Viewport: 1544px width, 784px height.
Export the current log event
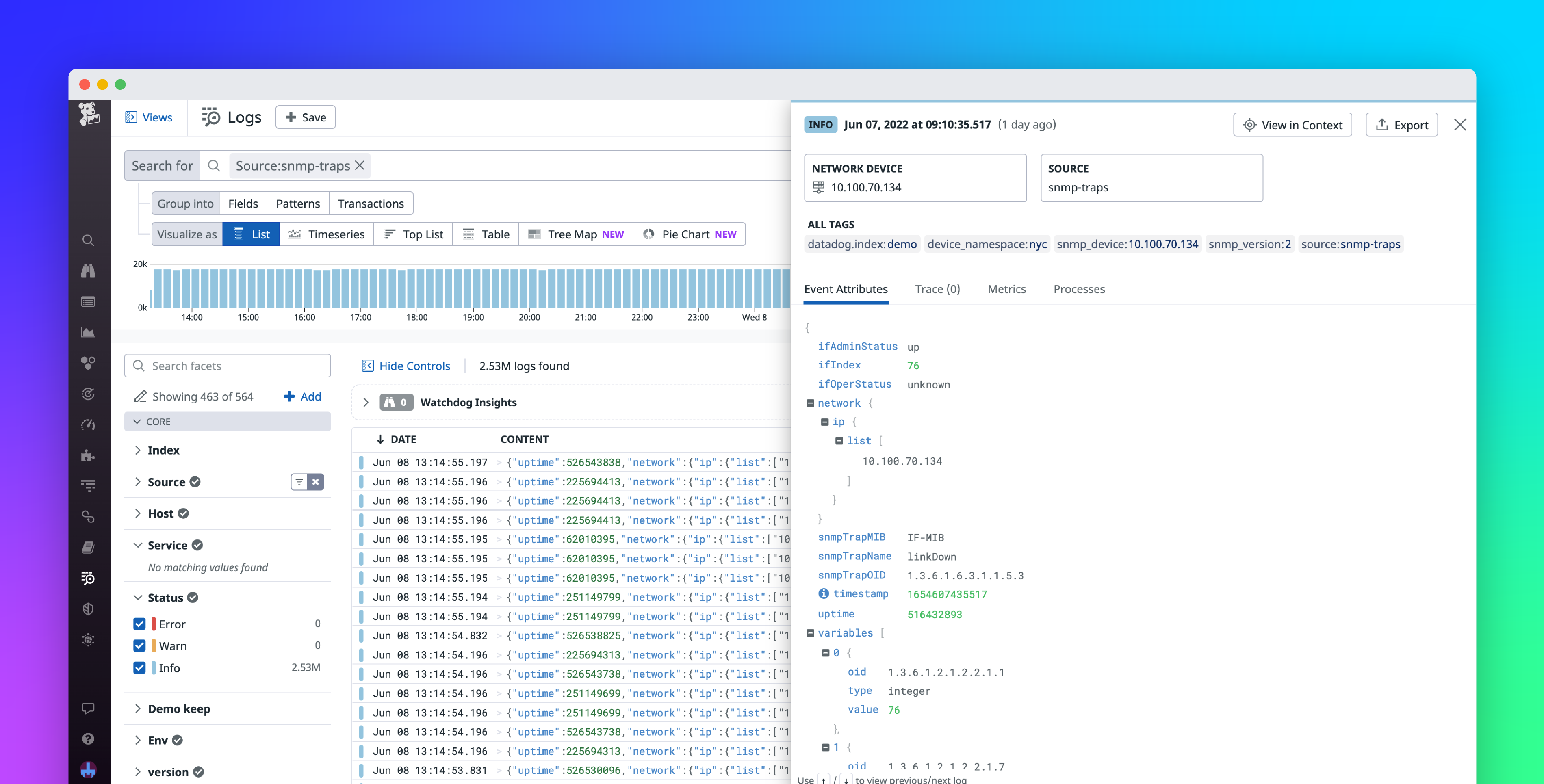(x=1401, y=125)
